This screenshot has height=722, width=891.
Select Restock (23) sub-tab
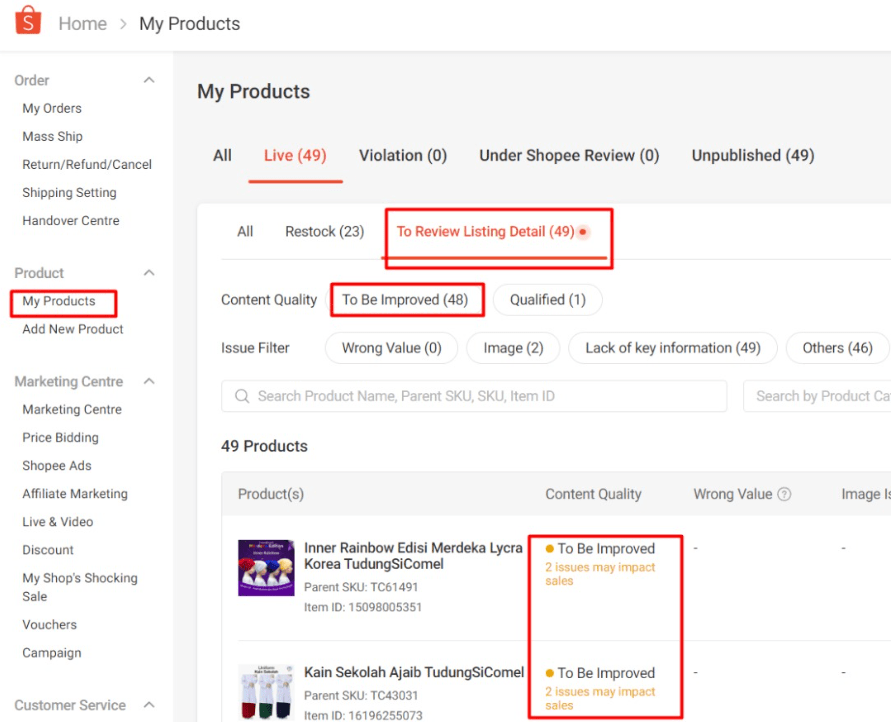coord(324,232)
